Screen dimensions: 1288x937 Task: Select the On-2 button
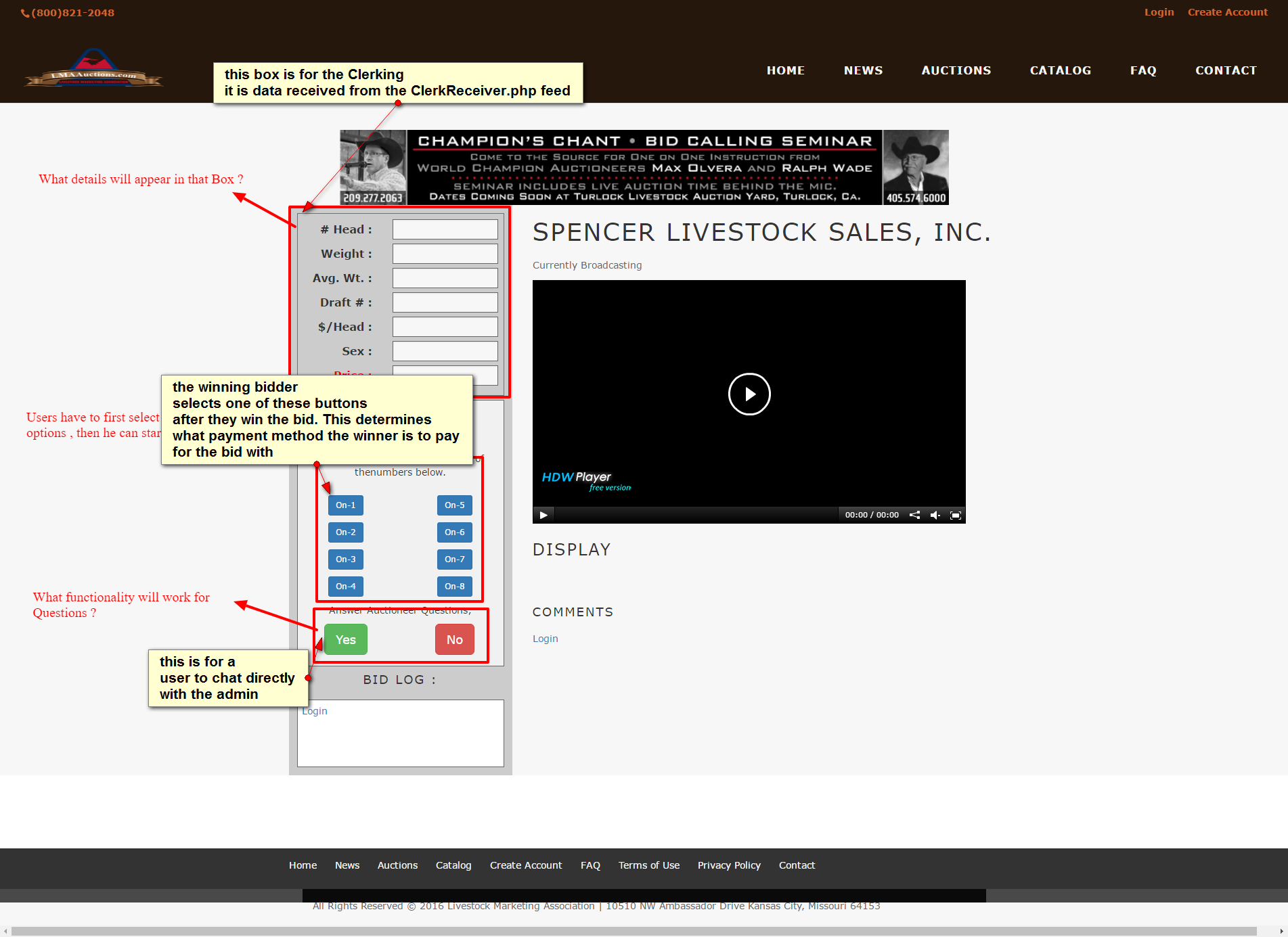pyautogui.click(x=346, y=532)
